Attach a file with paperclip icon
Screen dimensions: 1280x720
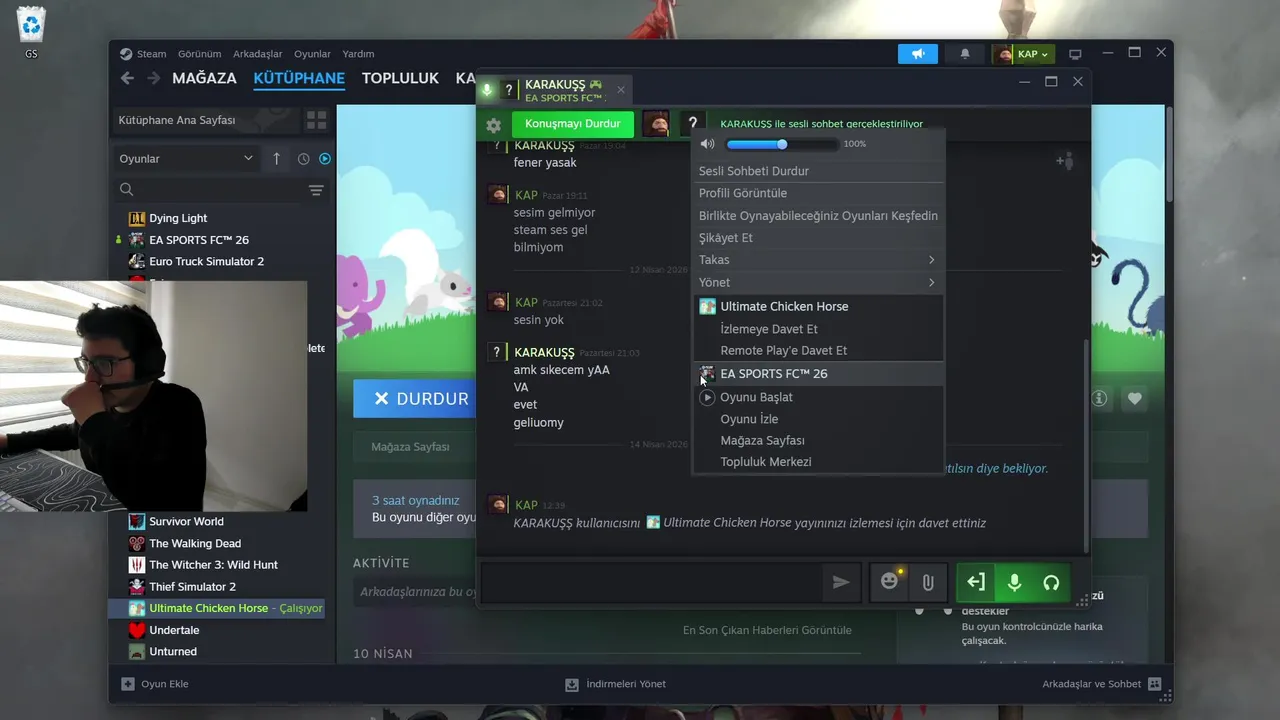(x=928, y=582)
